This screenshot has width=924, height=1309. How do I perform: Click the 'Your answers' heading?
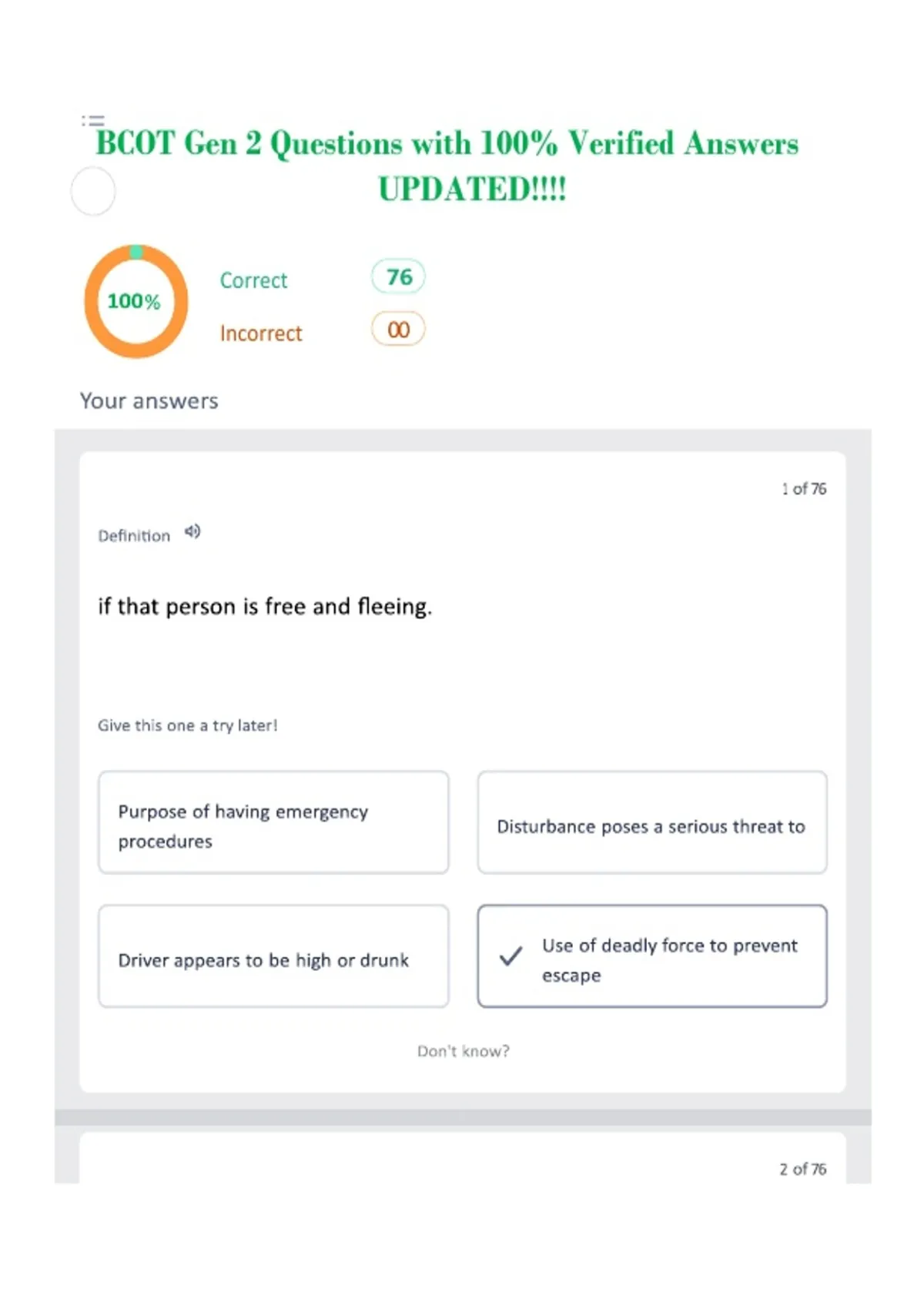[149, 401]
